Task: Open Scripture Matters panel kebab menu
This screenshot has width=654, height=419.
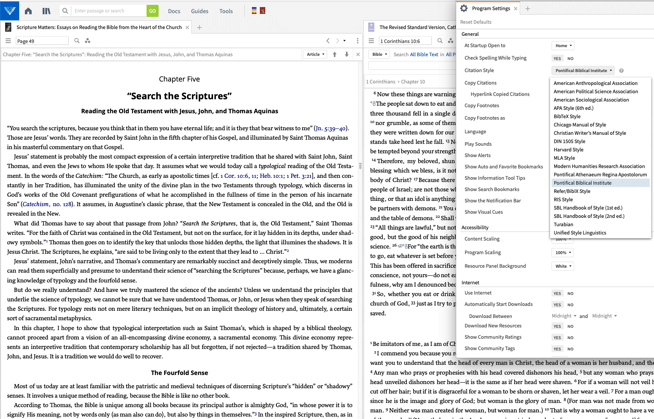Action: point(357,41)
